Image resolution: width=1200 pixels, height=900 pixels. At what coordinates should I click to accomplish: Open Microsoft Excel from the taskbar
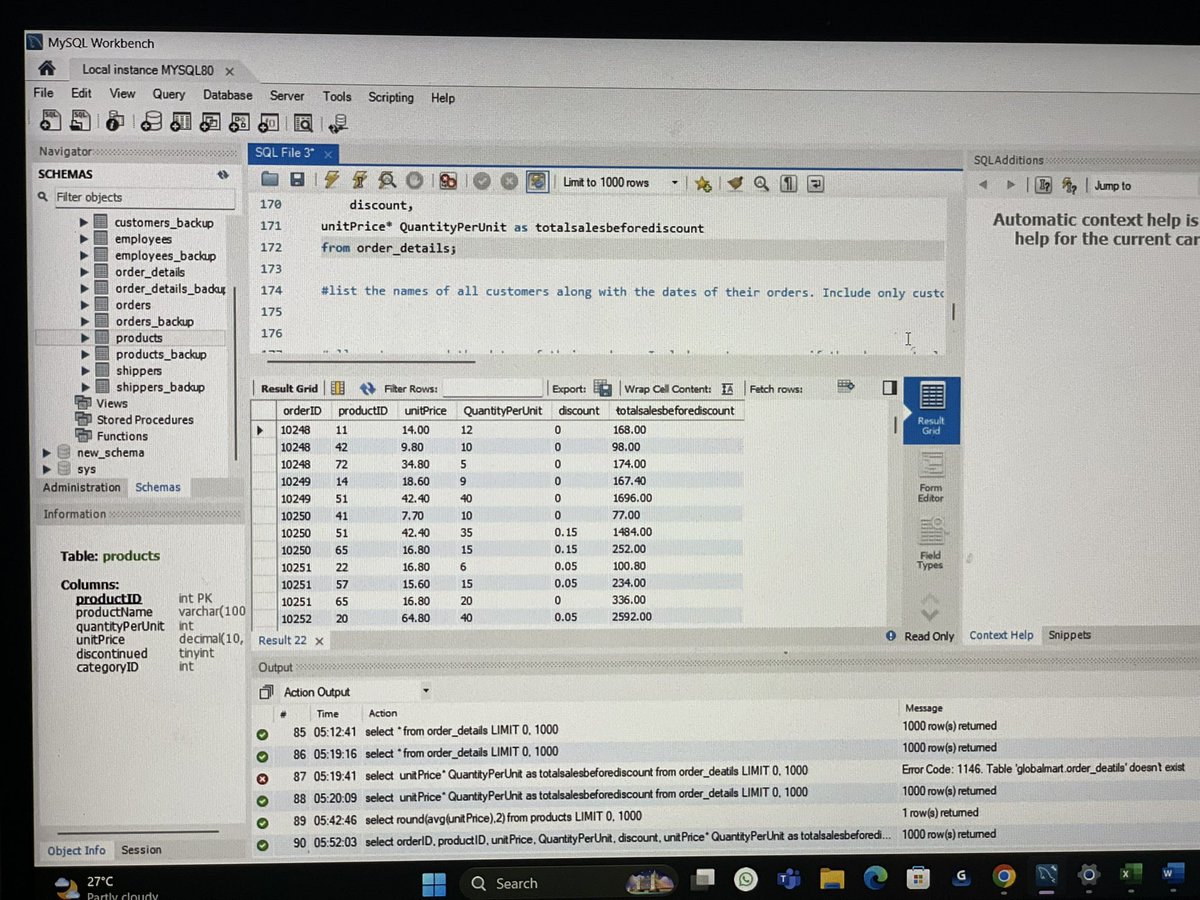pyautogui.click(x=1129, y=875)
